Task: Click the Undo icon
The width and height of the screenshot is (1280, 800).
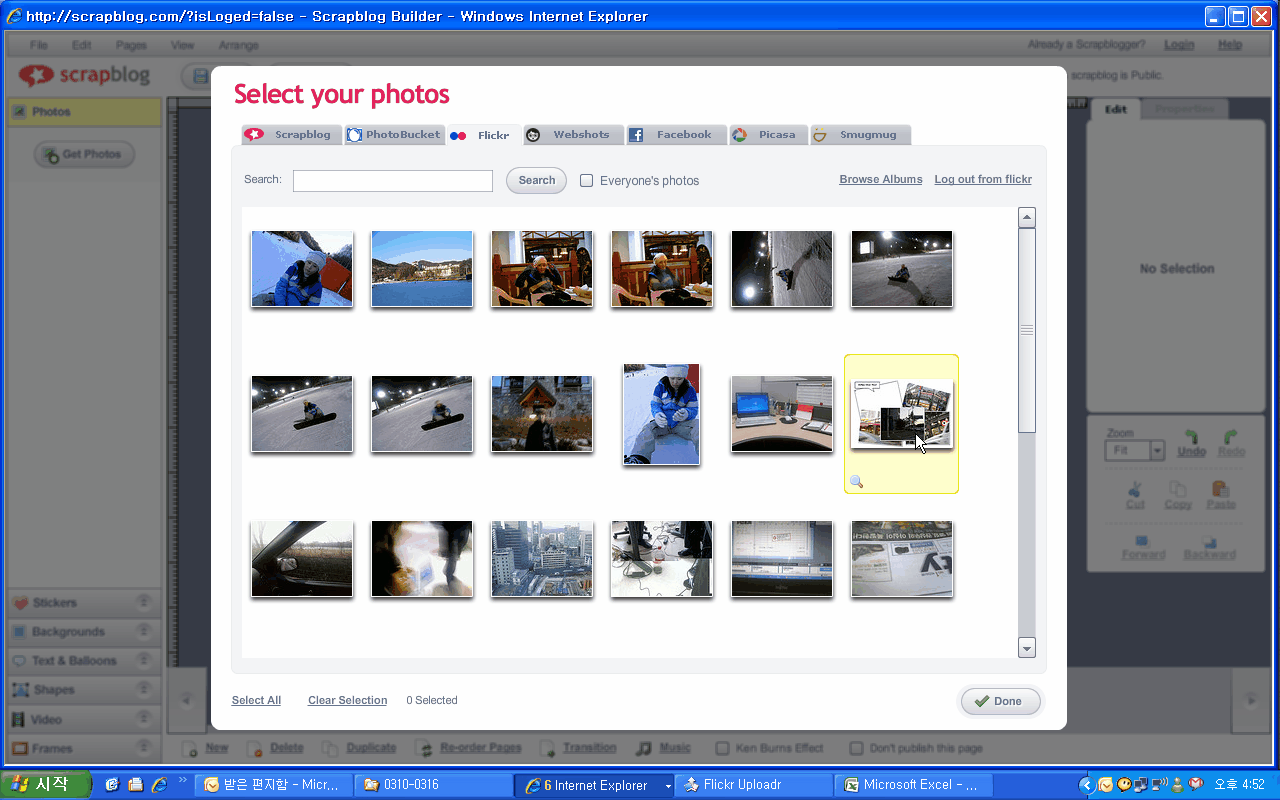Action: (1191, 438)
